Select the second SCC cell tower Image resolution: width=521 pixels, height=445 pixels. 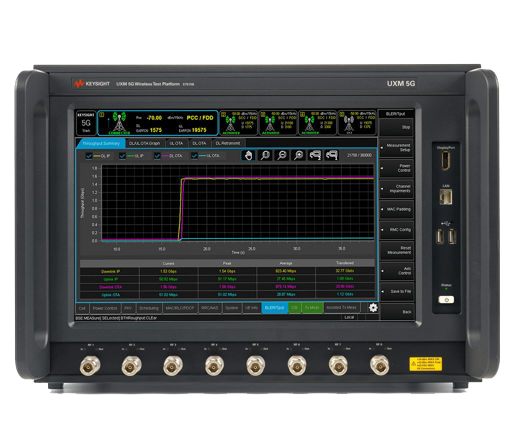click(270, 123)
